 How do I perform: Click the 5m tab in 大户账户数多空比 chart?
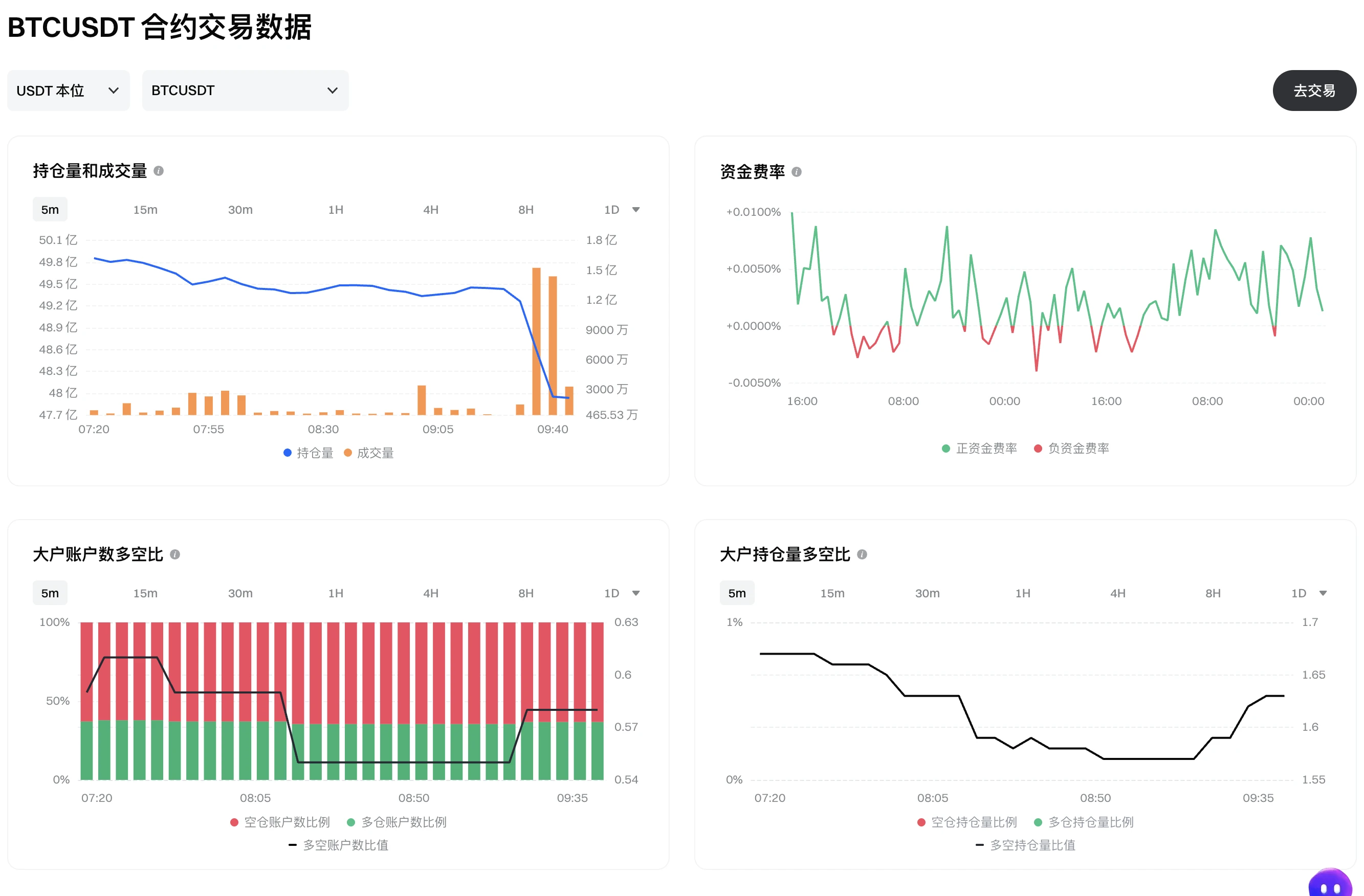pos(50,593)
